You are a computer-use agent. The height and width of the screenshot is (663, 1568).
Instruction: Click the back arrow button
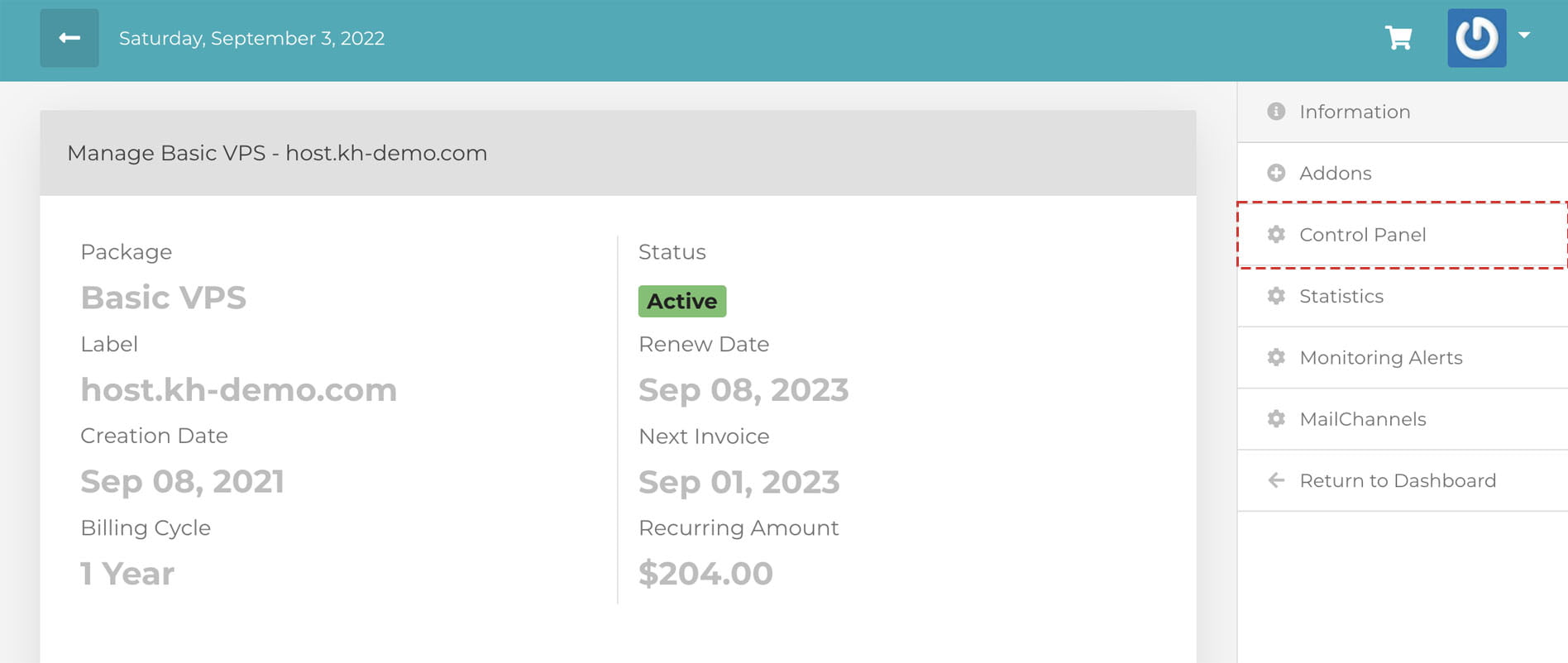click(69, 38)
